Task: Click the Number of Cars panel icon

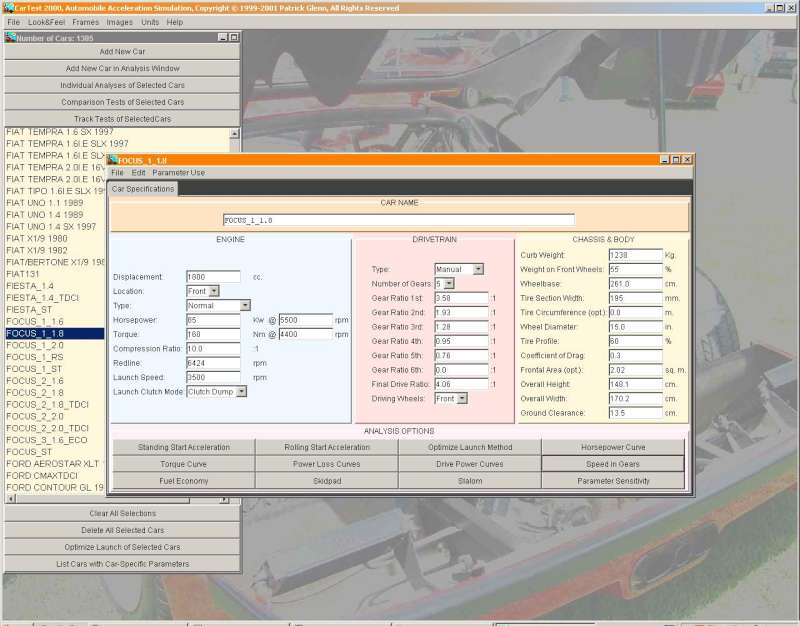Action: click(x=10, y=37)
